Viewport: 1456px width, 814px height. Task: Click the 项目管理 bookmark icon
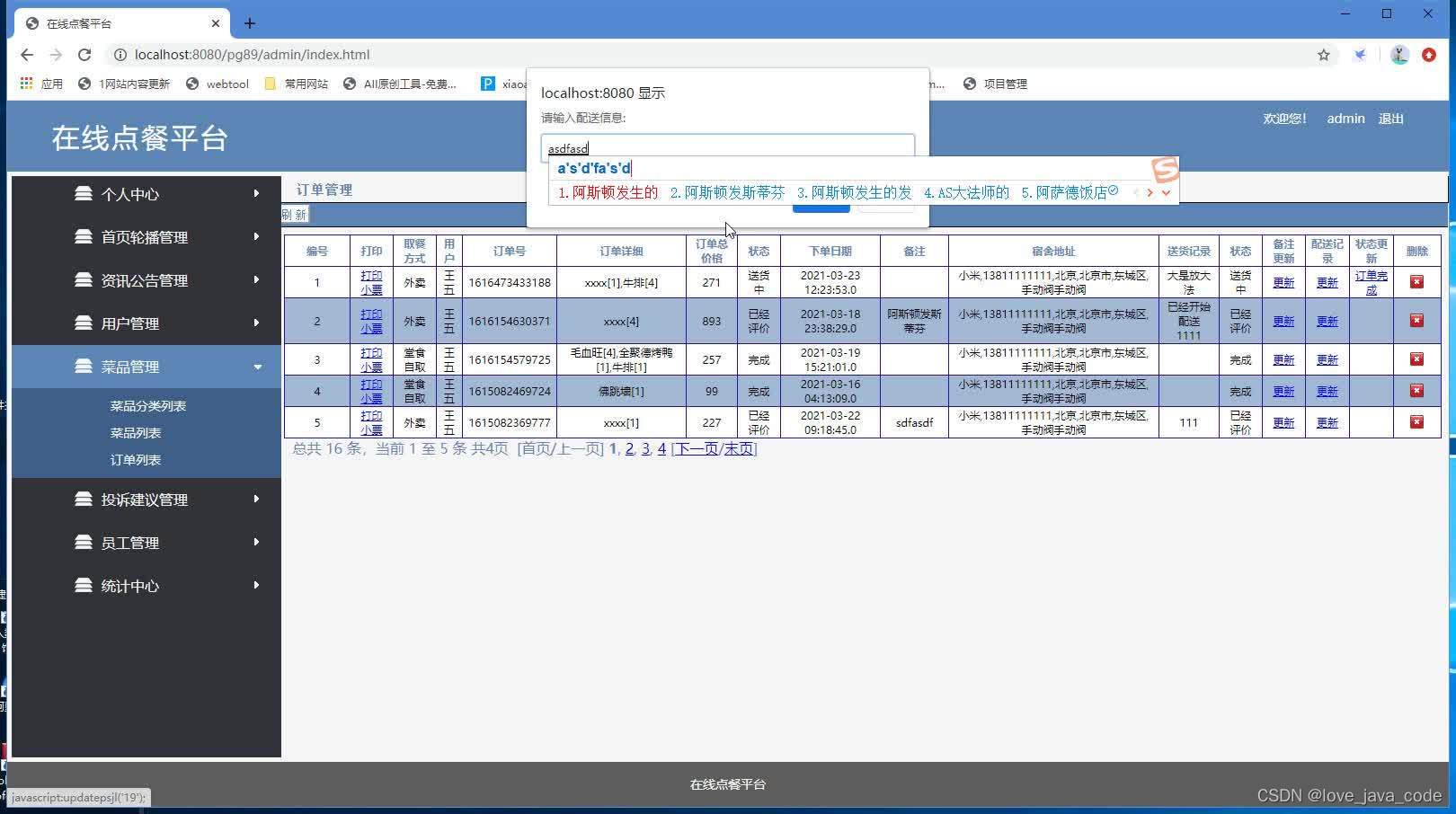tap(970, 84)
